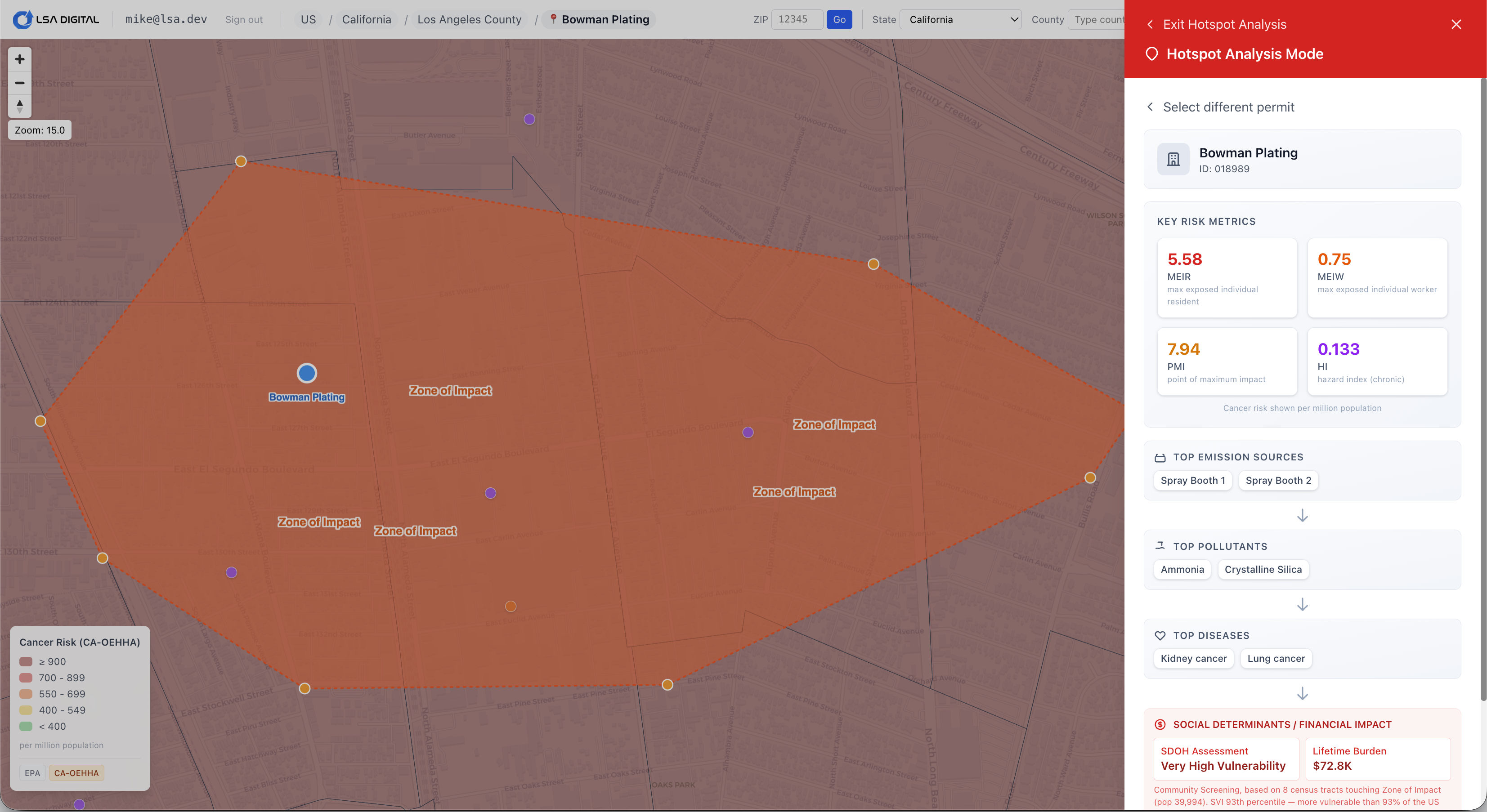Click the orange marker near East Euclid Avenue

coord(511,606)
